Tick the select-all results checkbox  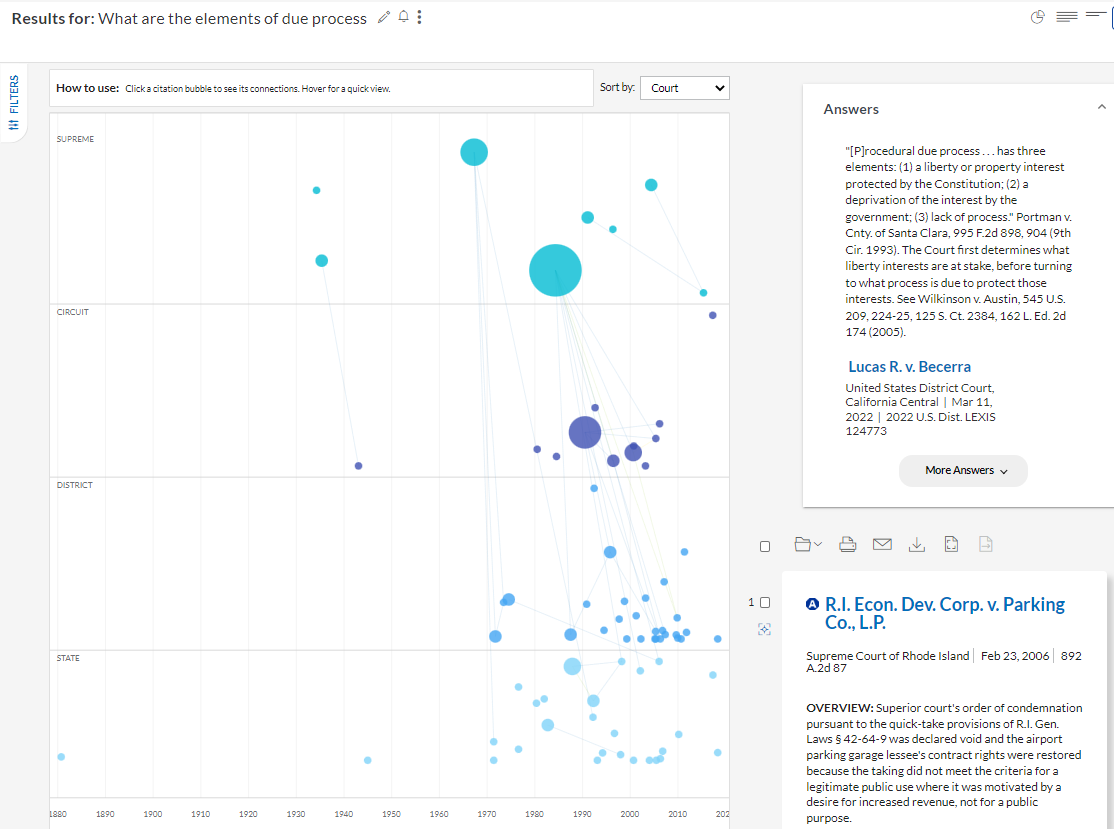765,546
